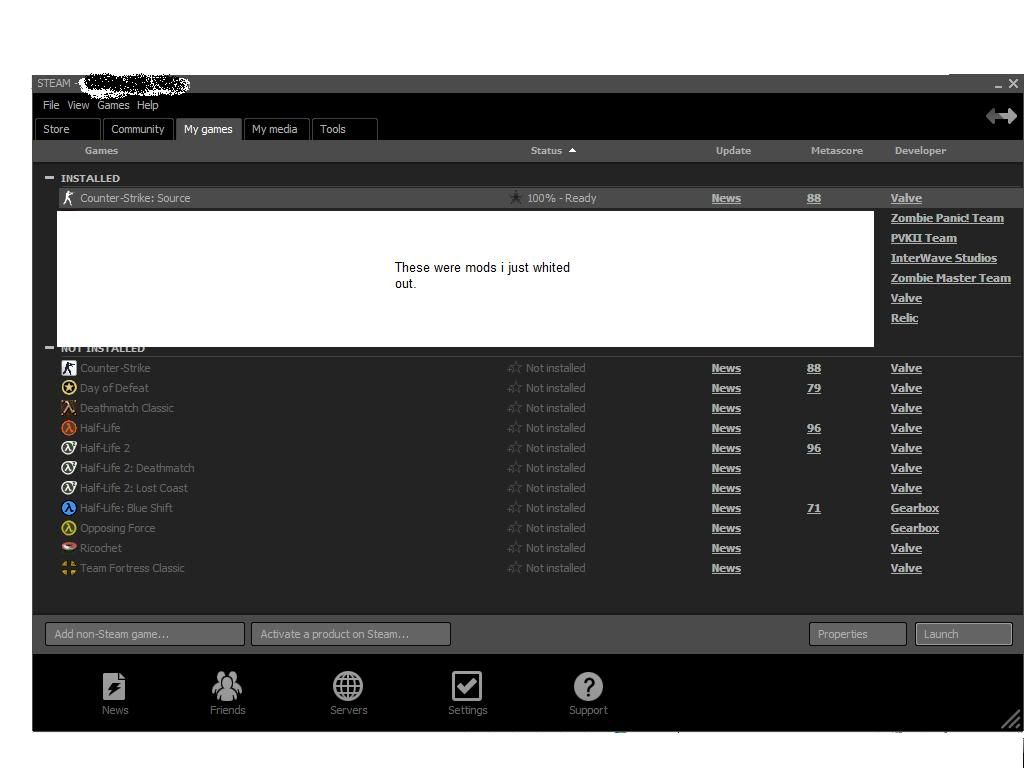Toggle favorite star for Deathmatch Classic

click(x=515, y=408)
